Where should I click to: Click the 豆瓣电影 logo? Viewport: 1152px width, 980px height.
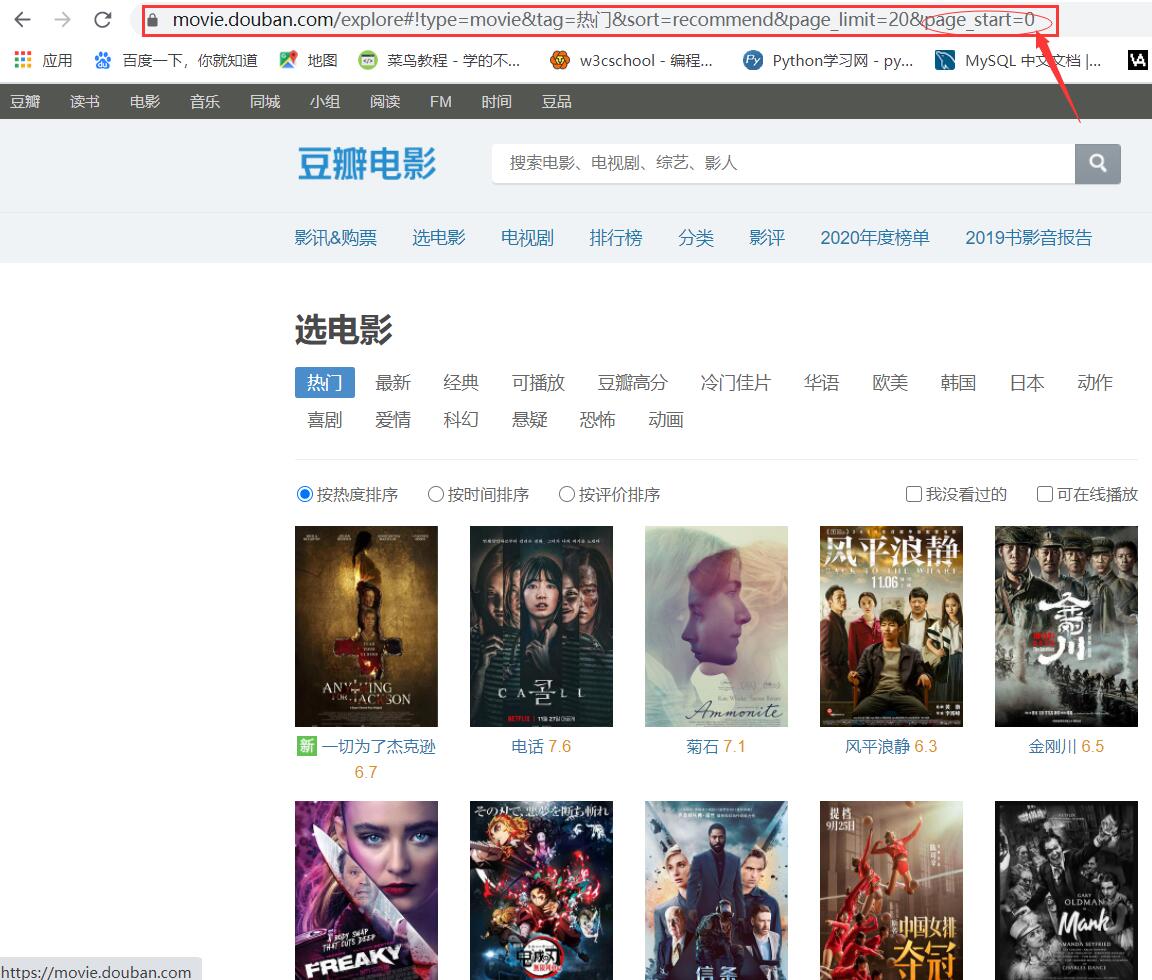[x=367, y=163]
